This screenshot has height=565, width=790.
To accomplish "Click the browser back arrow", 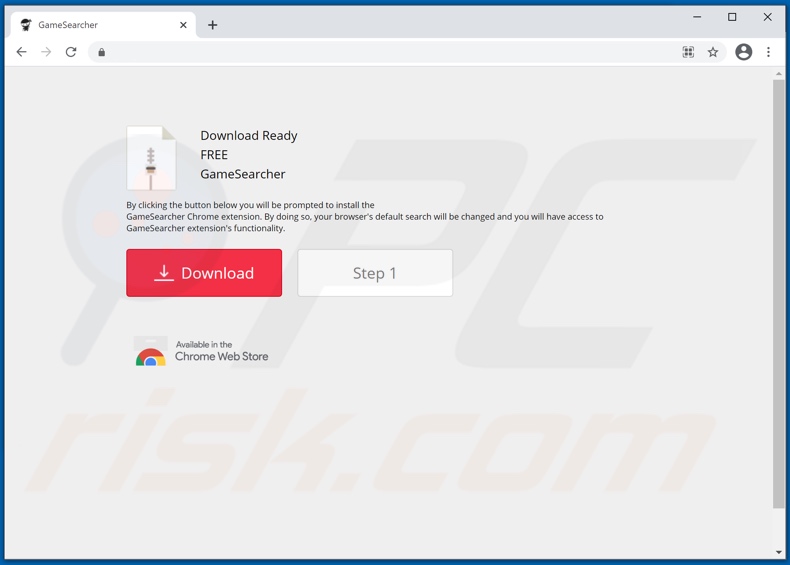I will click(x=21, y=52).
